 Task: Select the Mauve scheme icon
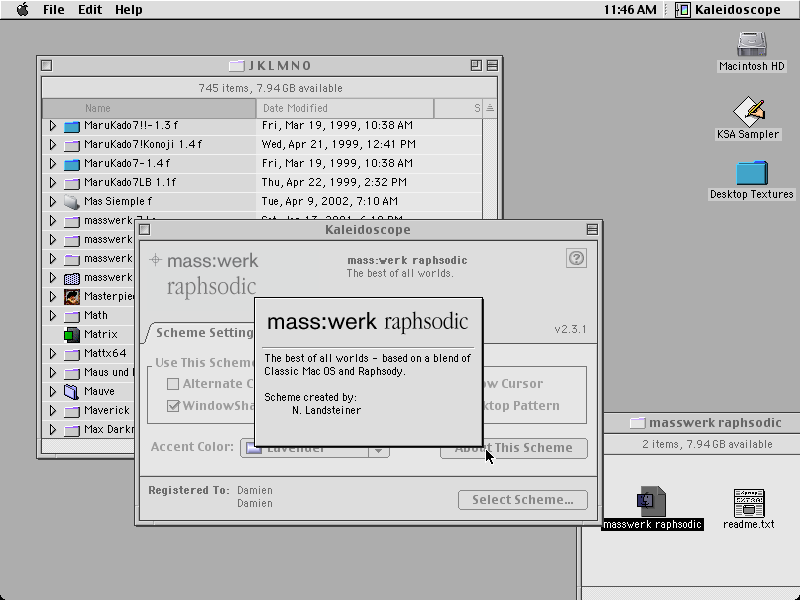72,391
